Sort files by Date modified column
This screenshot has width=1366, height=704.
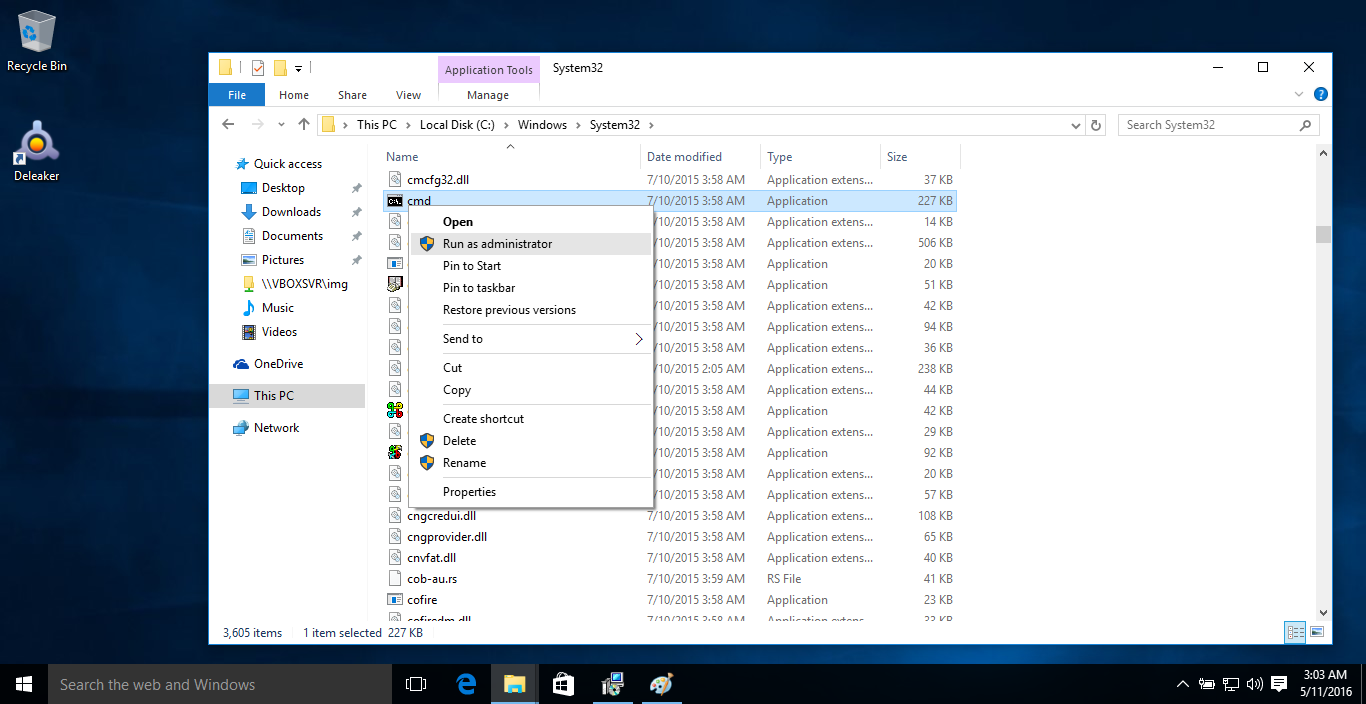click(684, 157)
